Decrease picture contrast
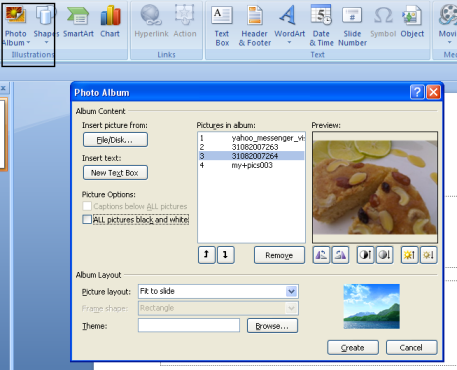Image resolution: width=457 pixels, height=370 pixels. pyautogui.click(x=384, y=255)
